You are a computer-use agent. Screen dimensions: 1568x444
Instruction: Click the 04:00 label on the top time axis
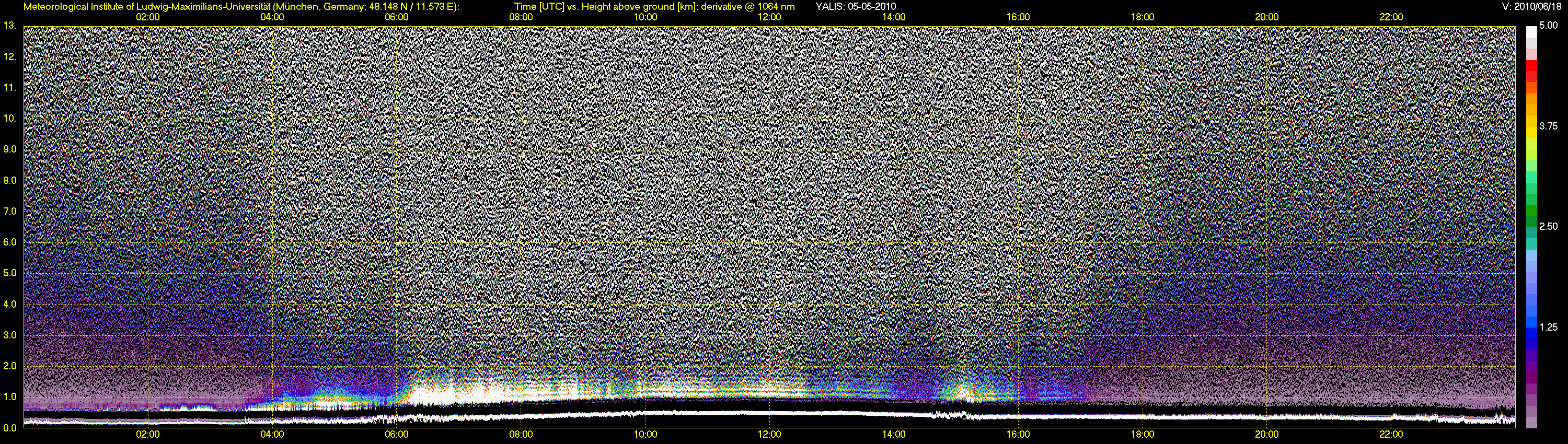(x=272, y=17)
